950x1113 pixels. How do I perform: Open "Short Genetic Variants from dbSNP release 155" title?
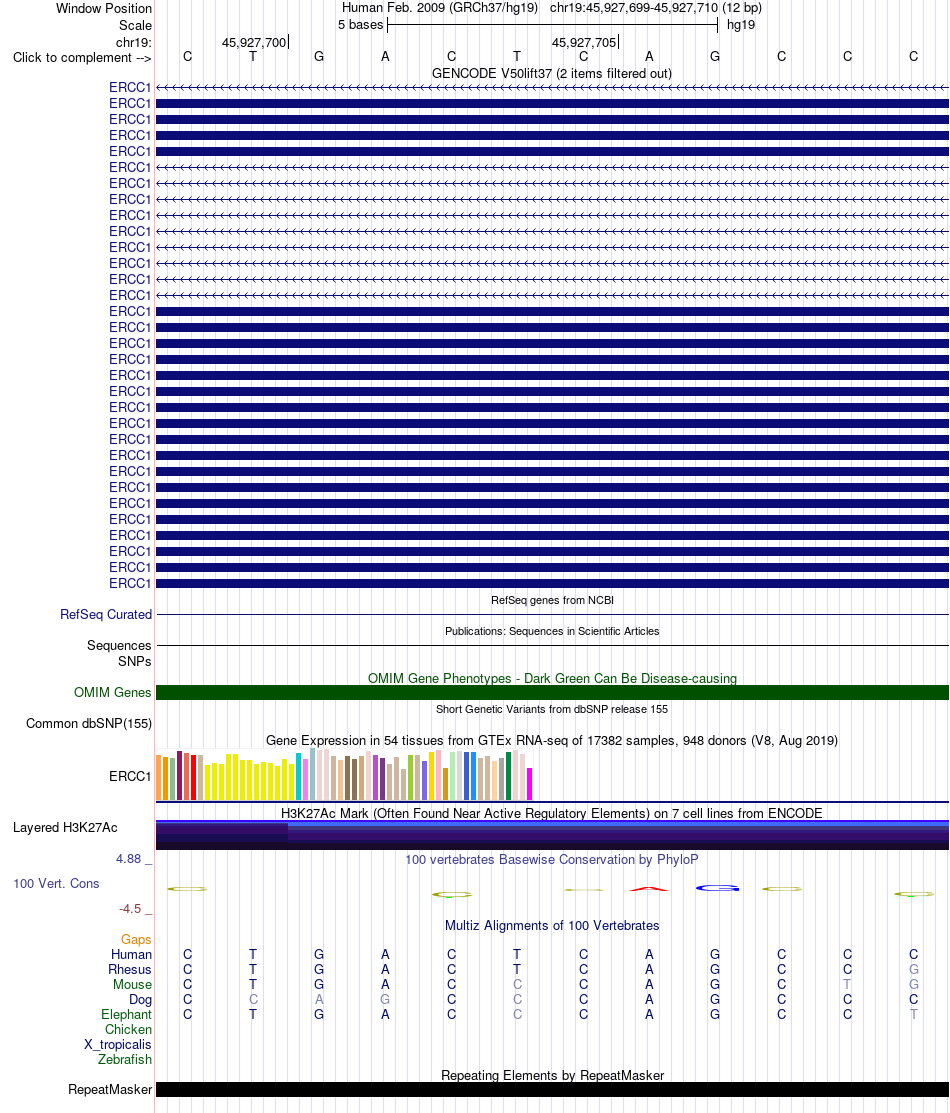pos(552,709)
